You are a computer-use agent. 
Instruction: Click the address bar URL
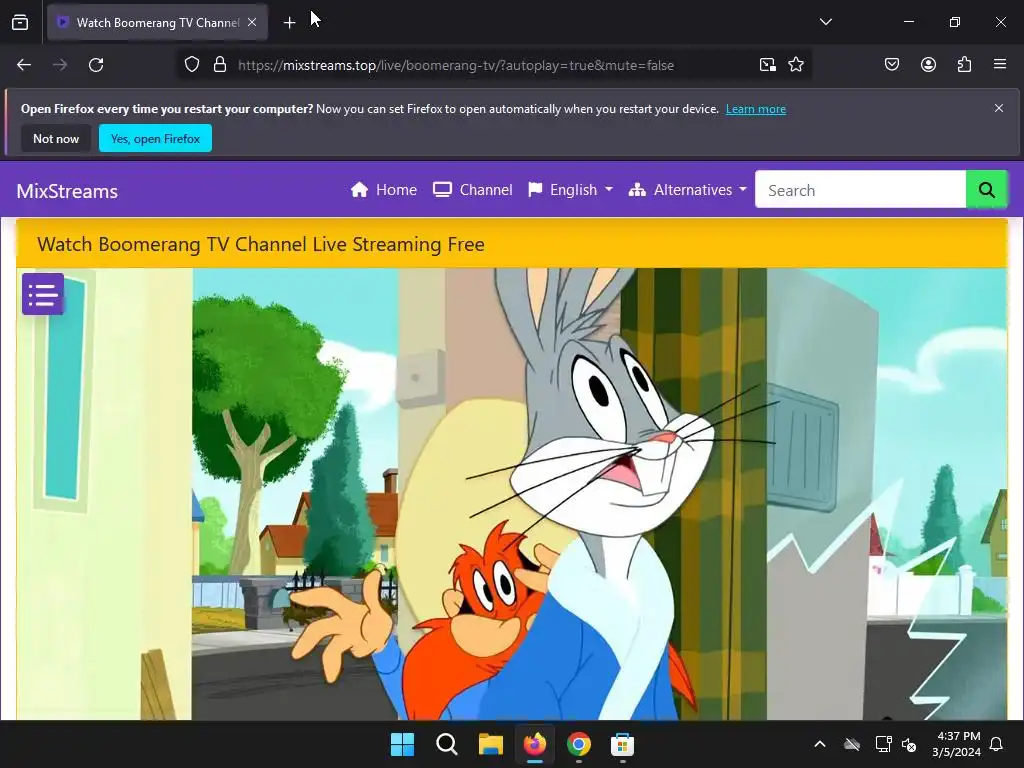pyautogui.click(x=456, y=65)
